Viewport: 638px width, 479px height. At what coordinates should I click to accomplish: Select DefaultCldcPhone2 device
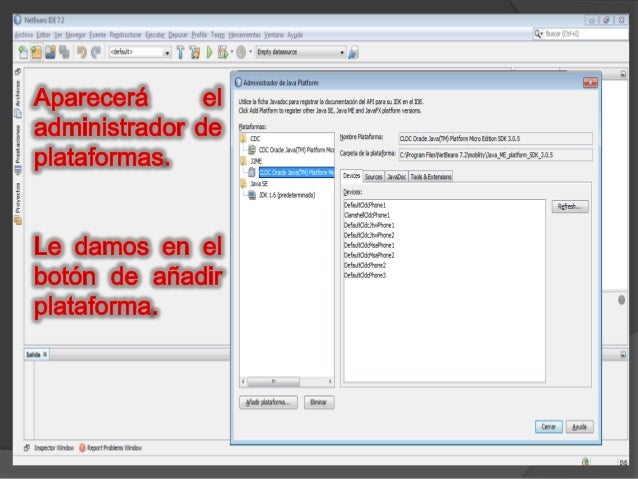(365, 265)
